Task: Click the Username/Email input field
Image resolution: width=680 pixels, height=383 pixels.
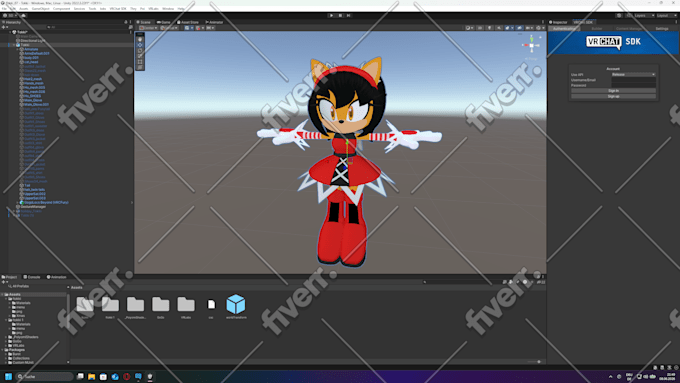Action: click(x=633, y=80)
